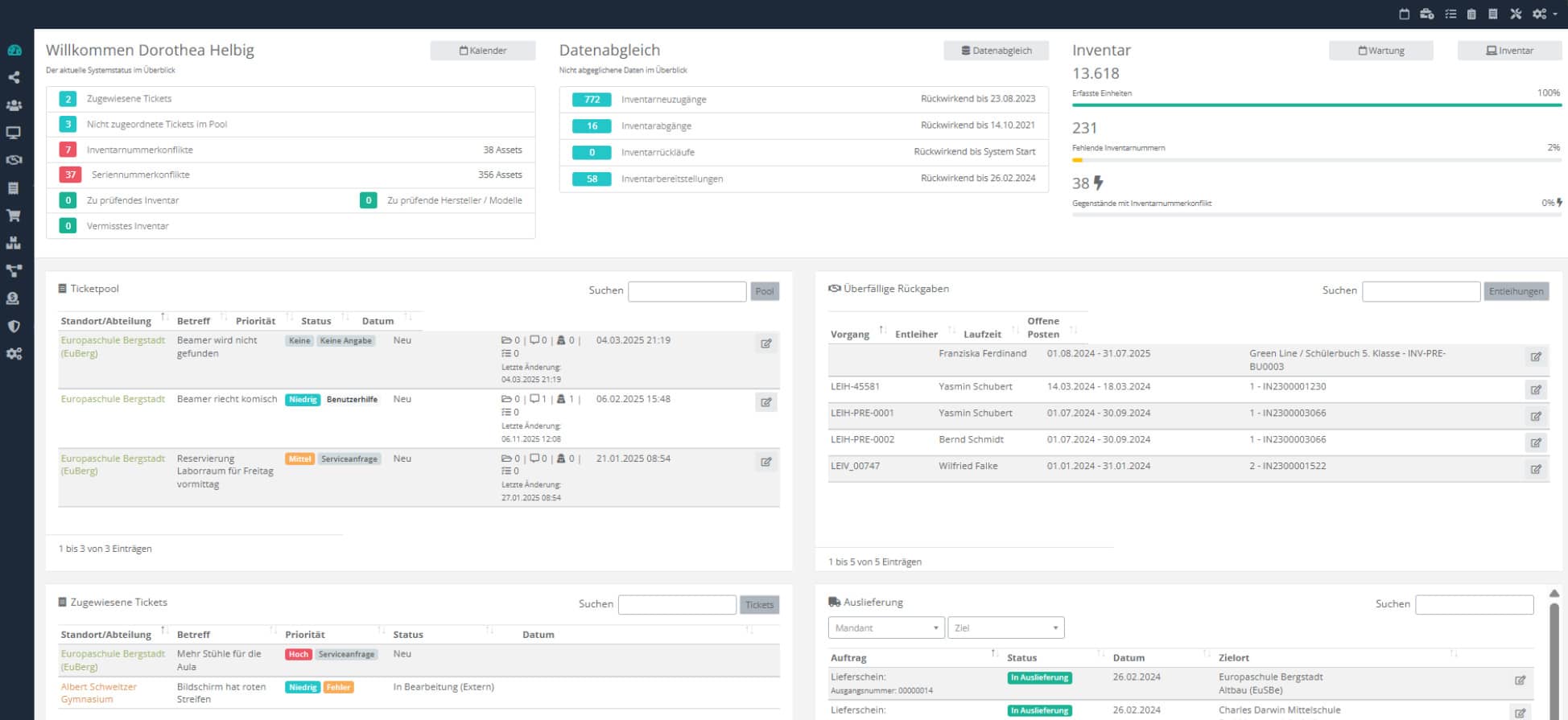1568x720 pixels.
Task: Open the '37' Seriennummerkonflikte badge
Action: coord(70,175)
